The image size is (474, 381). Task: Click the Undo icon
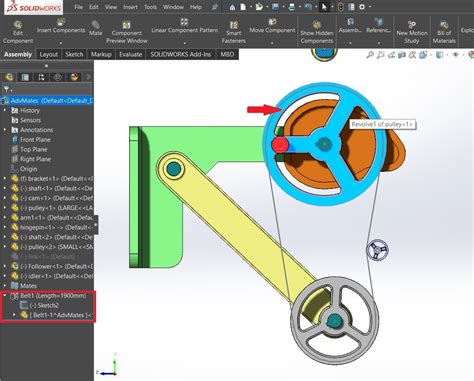[x=308, y=7]
